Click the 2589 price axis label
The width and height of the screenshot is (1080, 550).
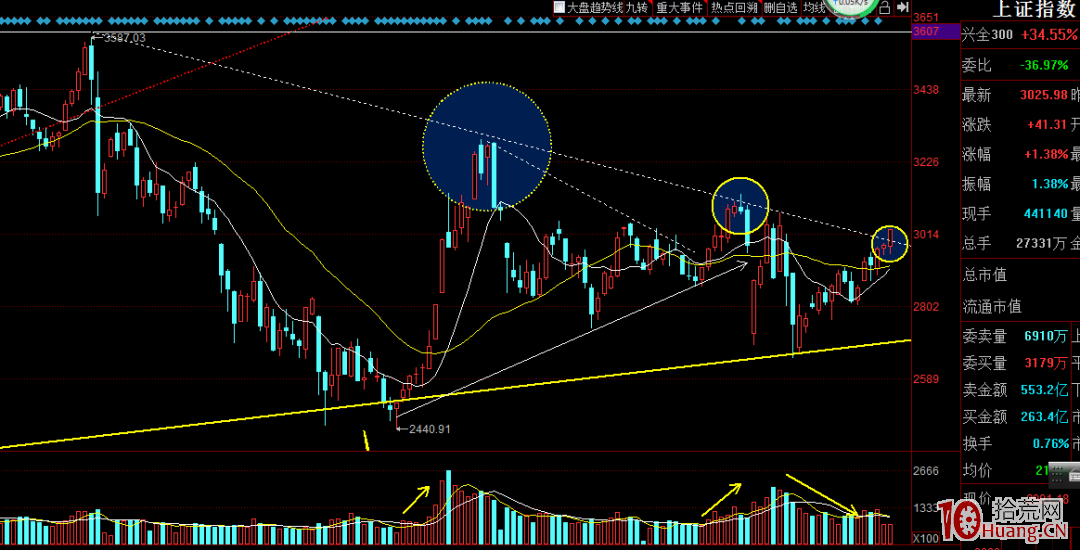pos(926,379)
